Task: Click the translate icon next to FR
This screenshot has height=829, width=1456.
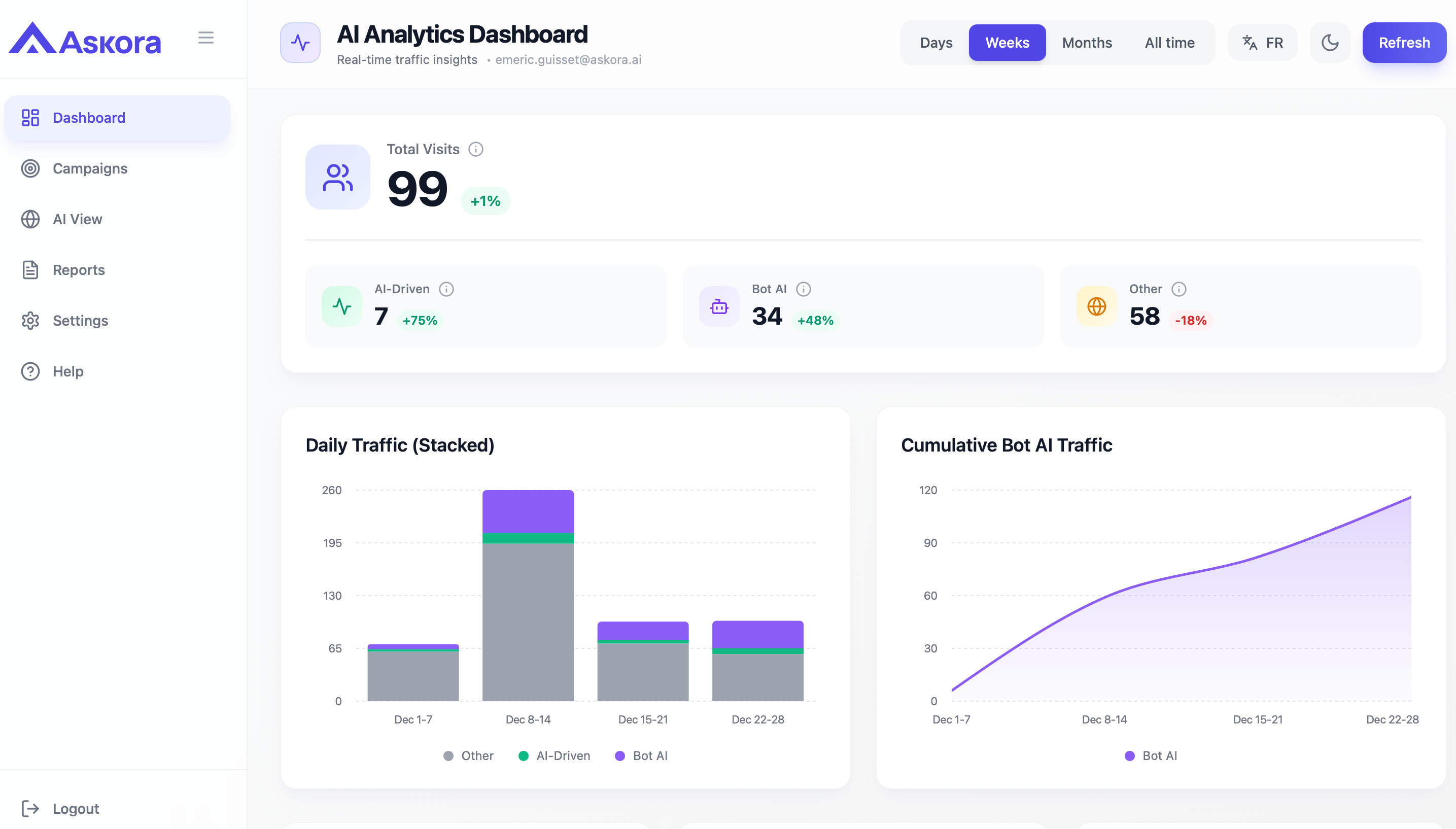Action: (x=1249, y=42)
